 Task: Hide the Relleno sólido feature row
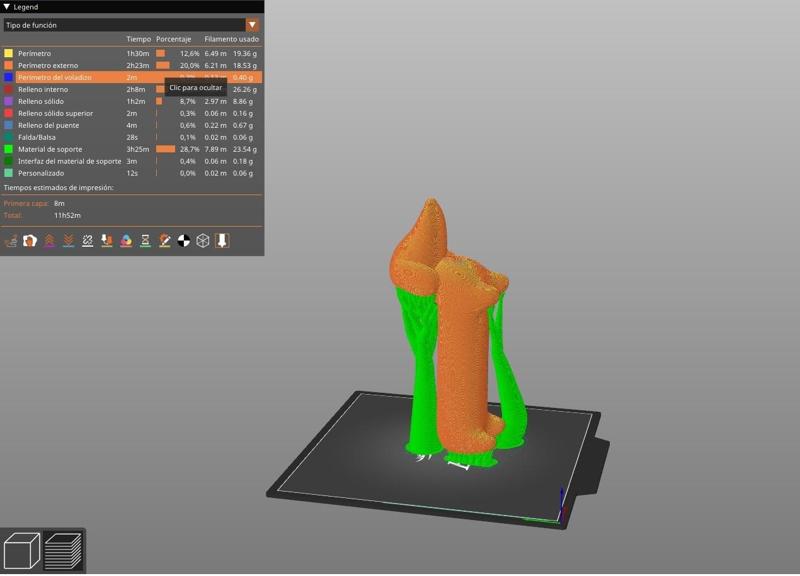(132, 101)
